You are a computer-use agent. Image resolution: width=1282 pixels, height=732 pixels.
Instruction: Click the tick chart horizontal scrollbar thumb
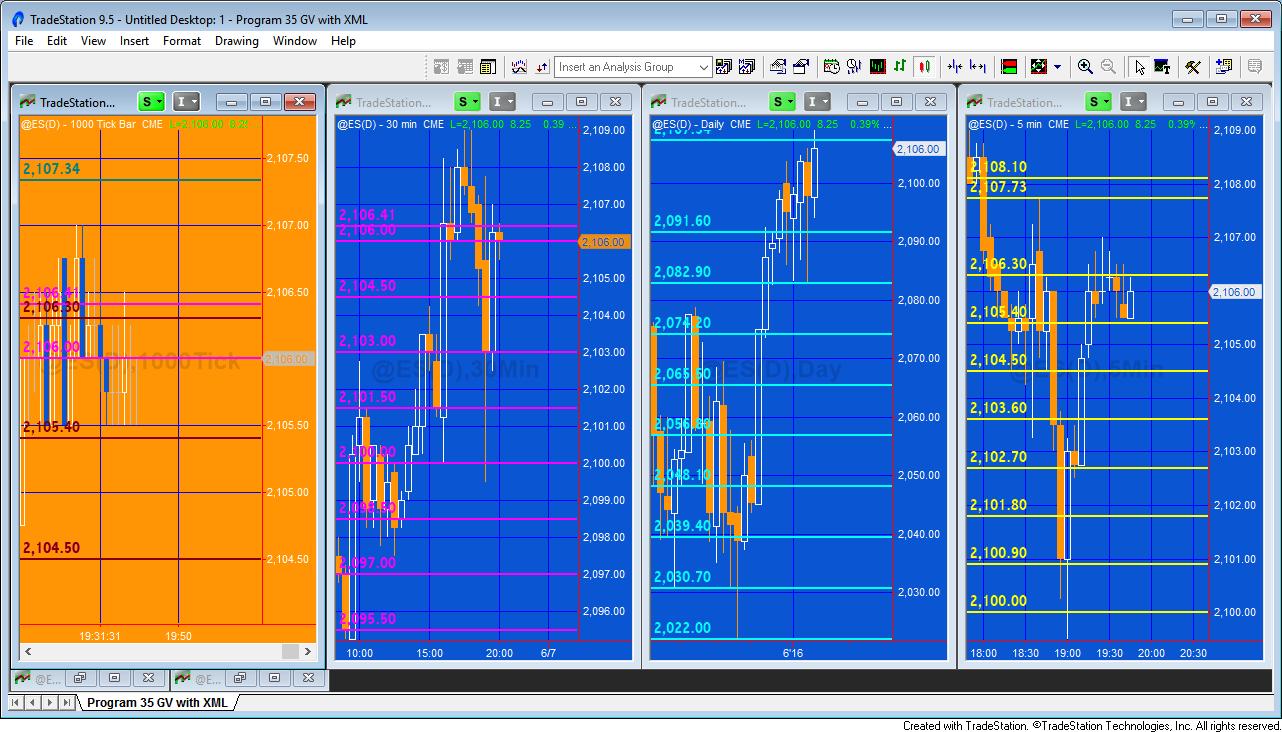pos(290,652)
